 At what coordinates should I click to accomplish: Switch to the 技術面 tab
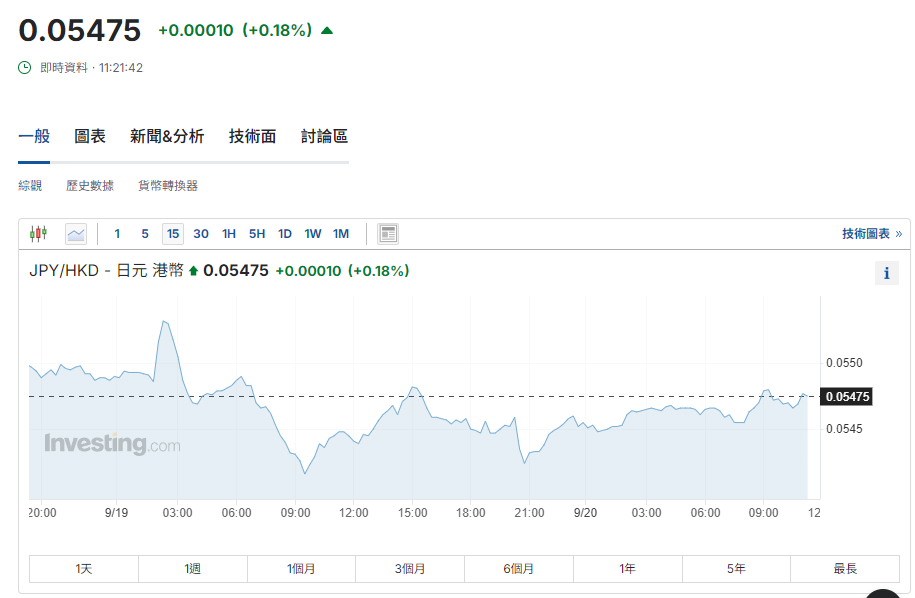[252, 137]
